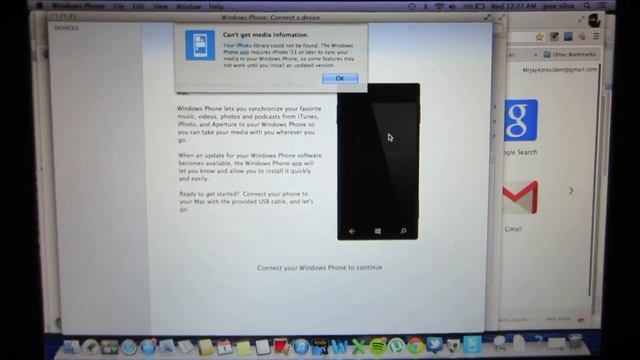Open Google Chrome from the Dock

pyautogui.click(x=415, y=346)
